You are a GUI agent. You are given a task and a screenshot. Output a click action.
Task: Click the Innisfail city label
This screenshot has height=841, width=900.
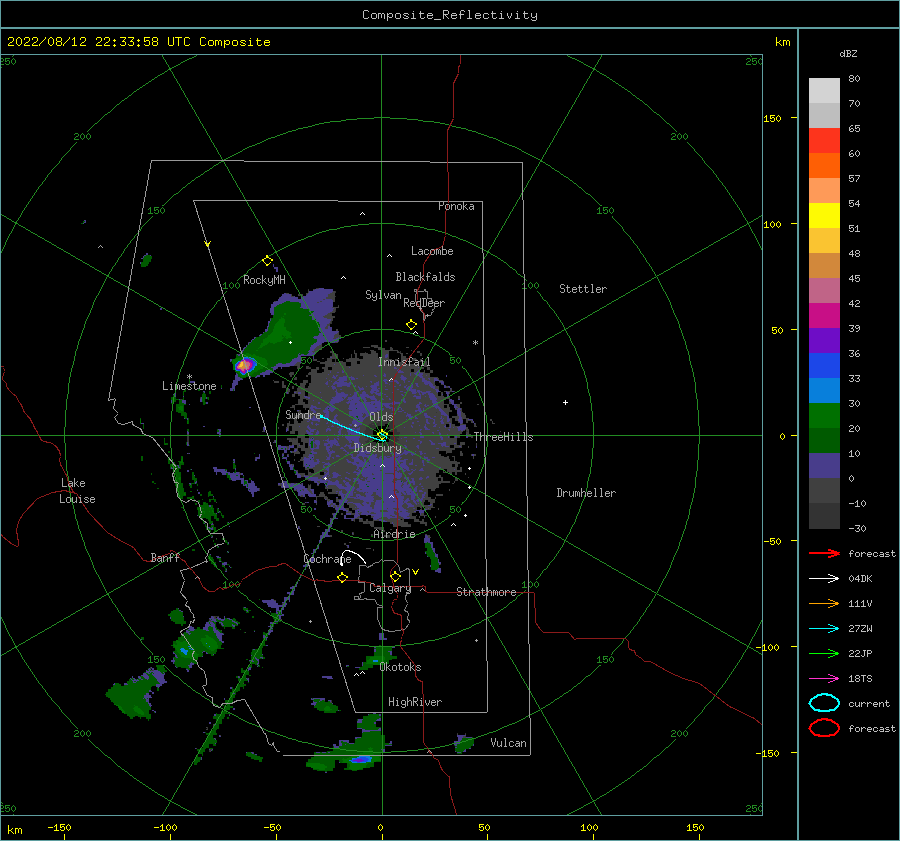pyautogui.click(x=404, y=362)
